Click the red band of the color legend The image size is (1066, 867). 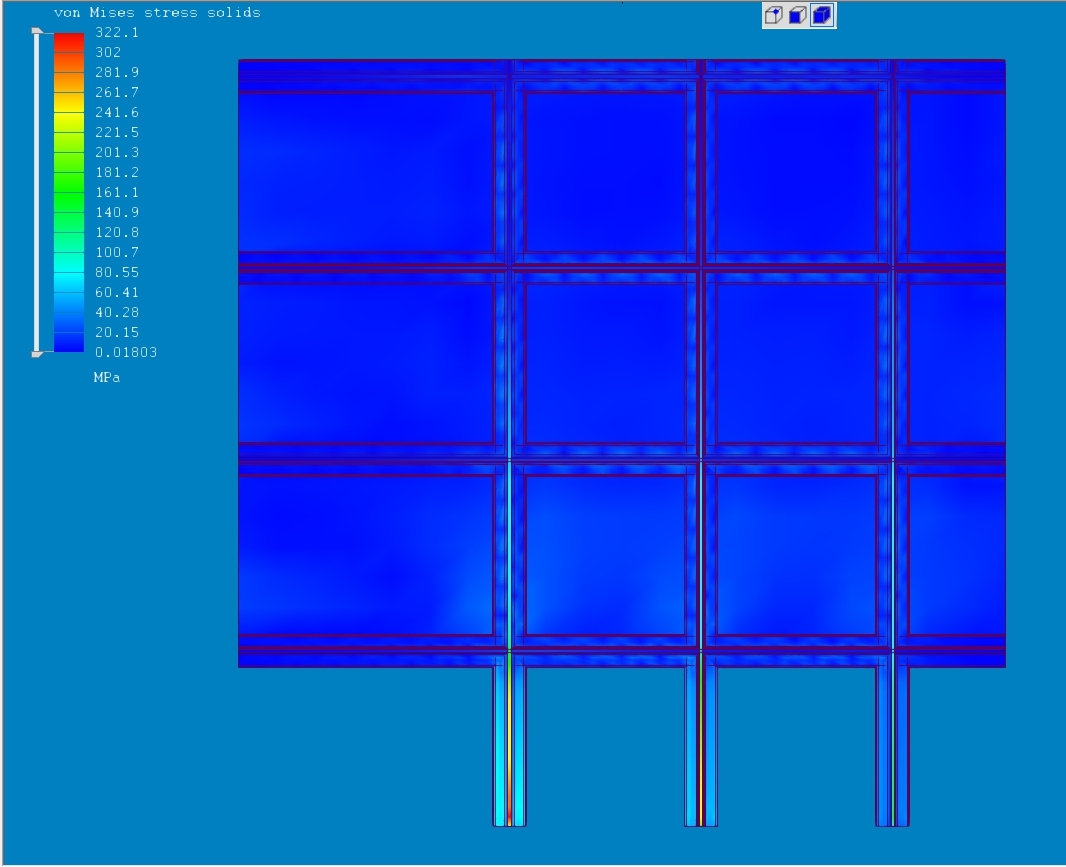point(69,42)
